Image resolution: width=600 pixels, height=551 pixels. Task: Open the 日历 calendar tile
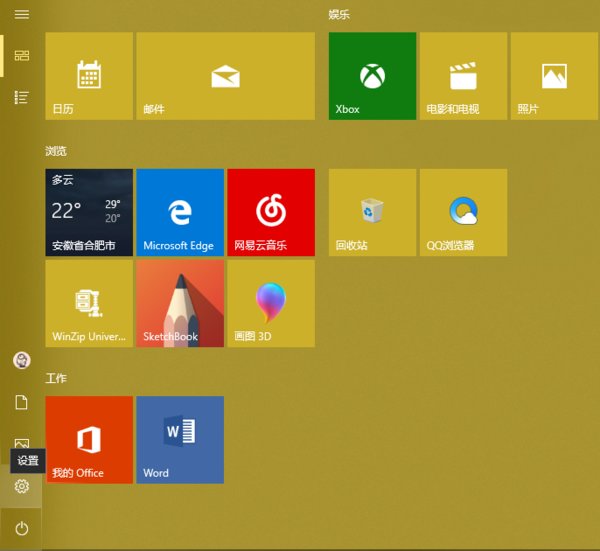tap(89, 76)
